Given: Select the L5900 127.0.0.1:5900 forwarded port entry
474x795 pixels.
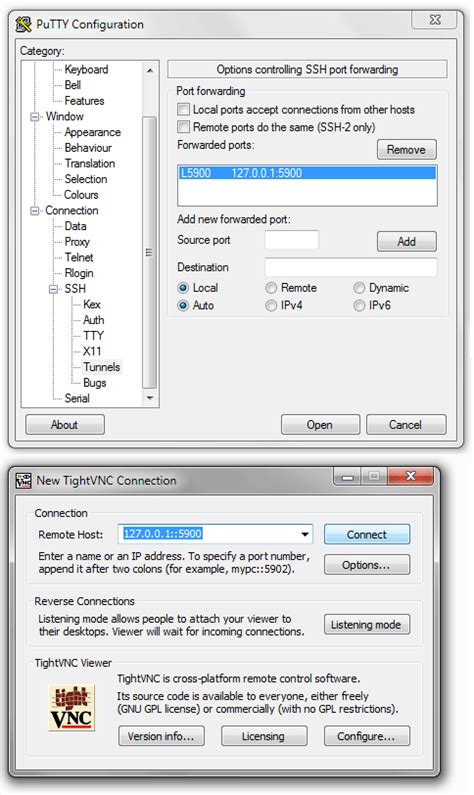Looking at the screenshot, I should pyautogui.click(x=307, y=173).
